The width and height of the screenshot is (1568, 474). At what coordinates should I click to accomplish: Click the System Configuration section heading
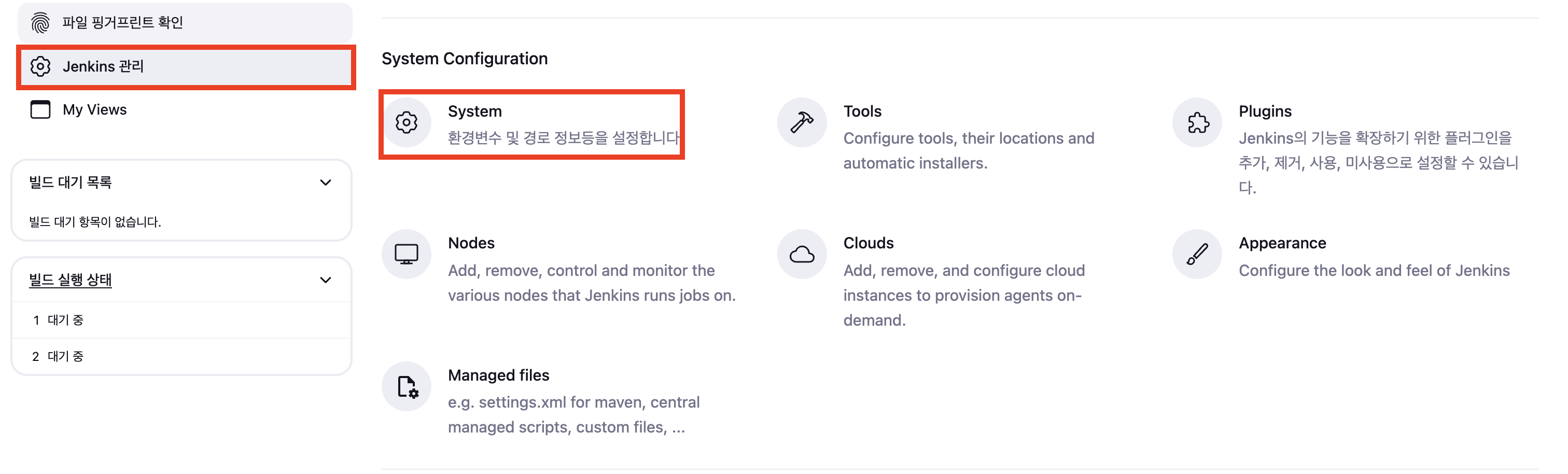pos(465,59)
